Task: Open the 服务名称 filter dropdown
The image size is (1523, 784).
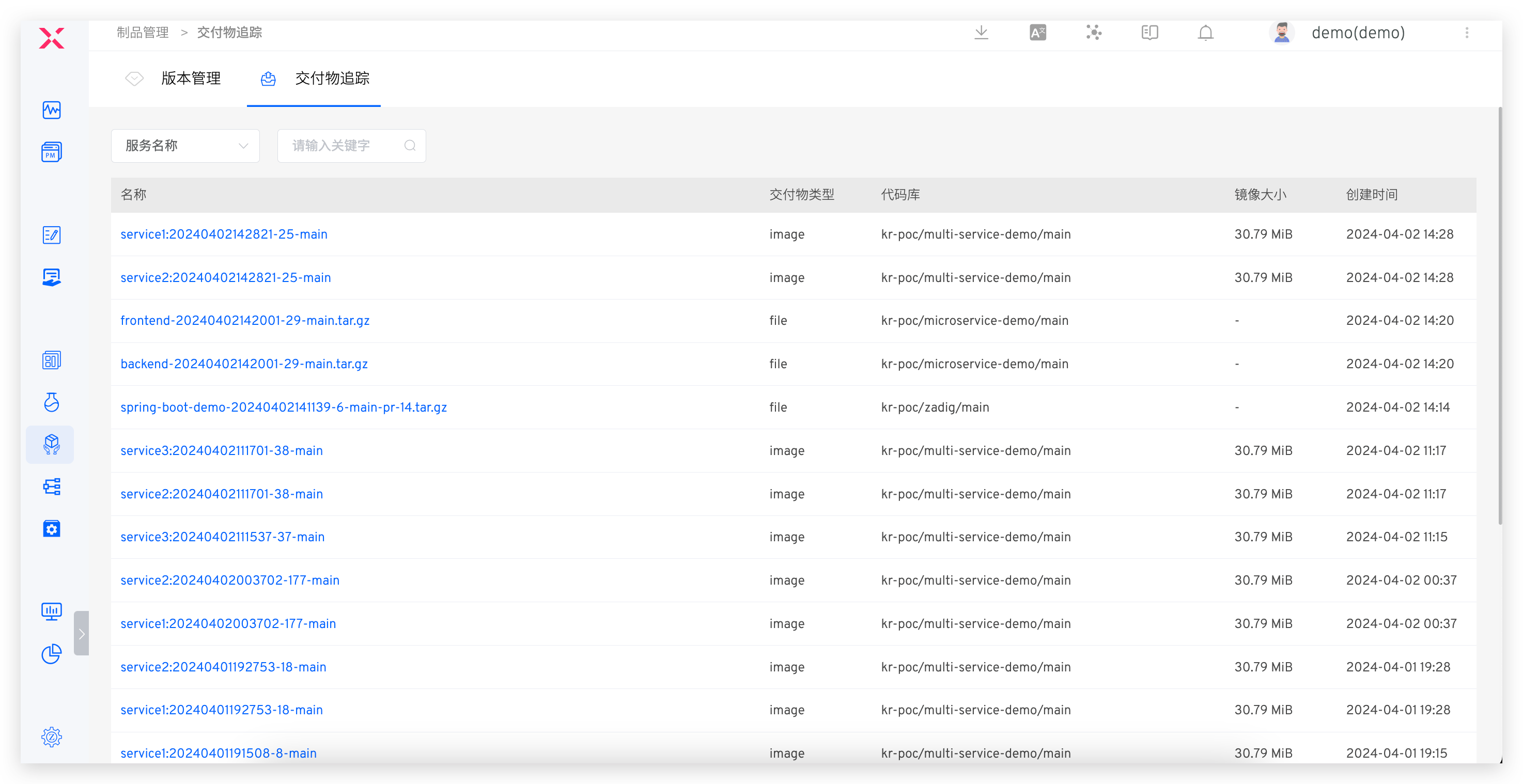Action: click(185, 146)
